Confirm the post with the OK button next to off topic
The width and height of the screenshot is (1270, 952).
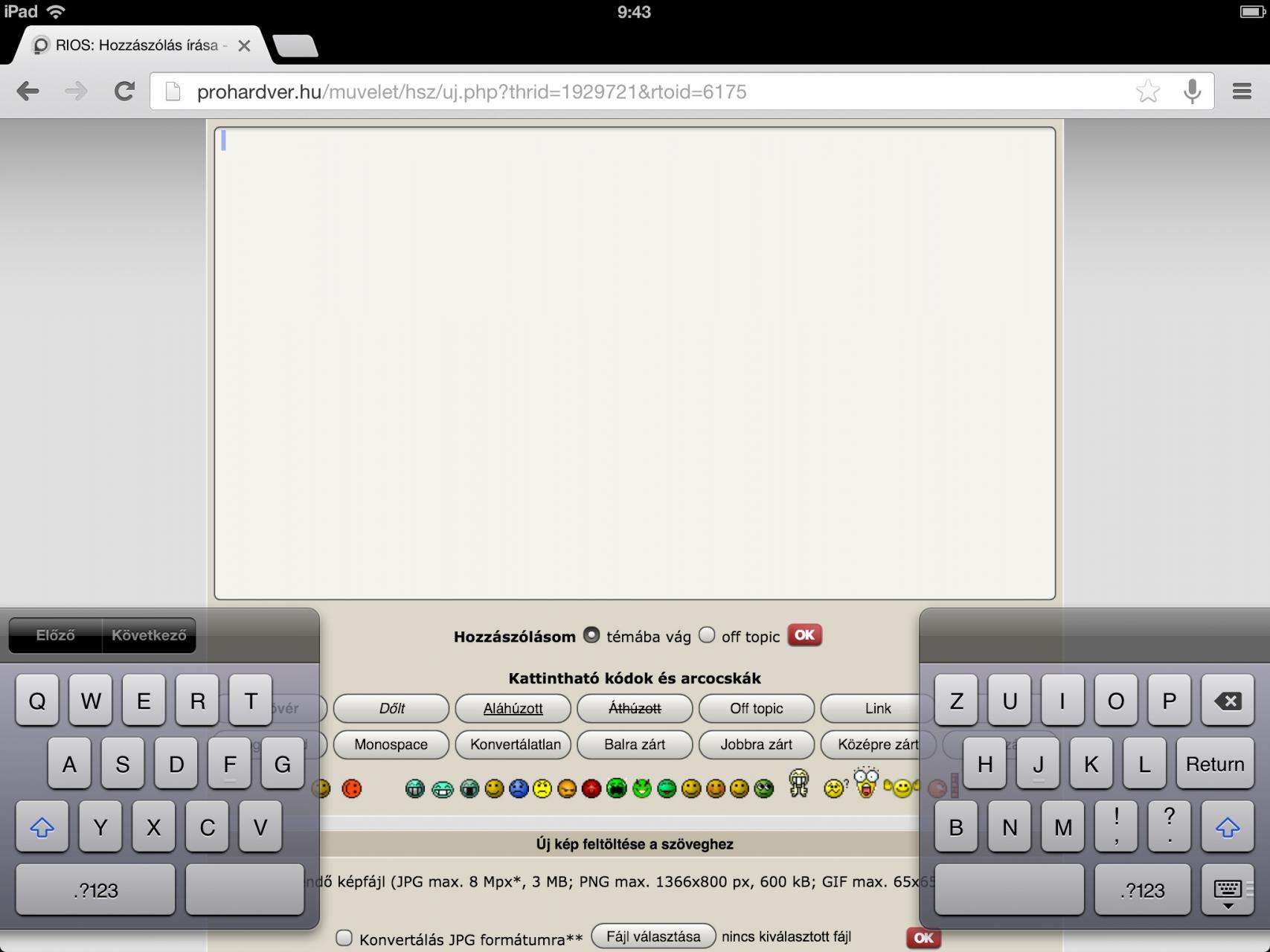[804, 635]
